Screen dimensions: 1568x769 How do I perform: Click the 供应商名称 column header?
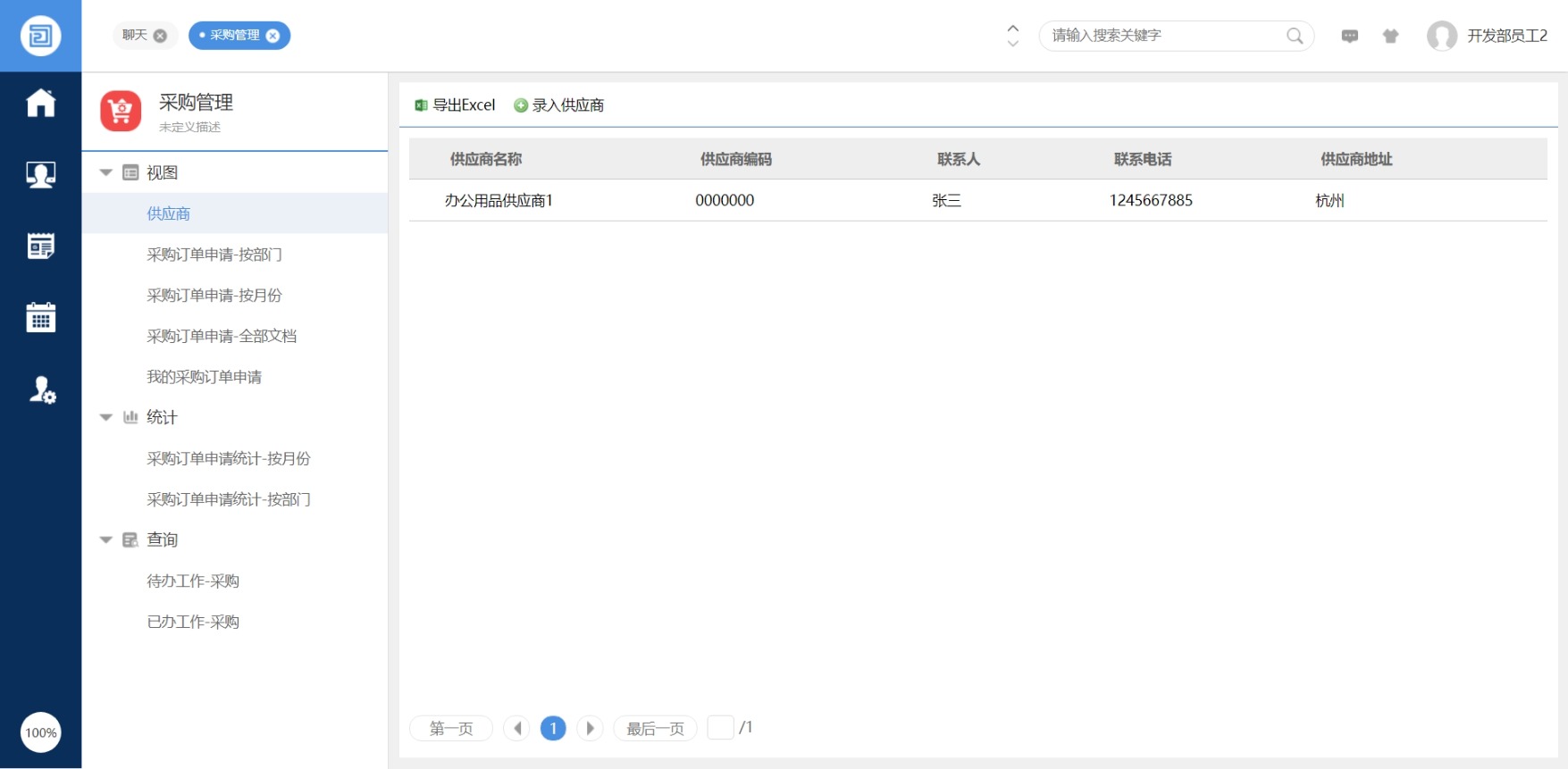[486, 159]
